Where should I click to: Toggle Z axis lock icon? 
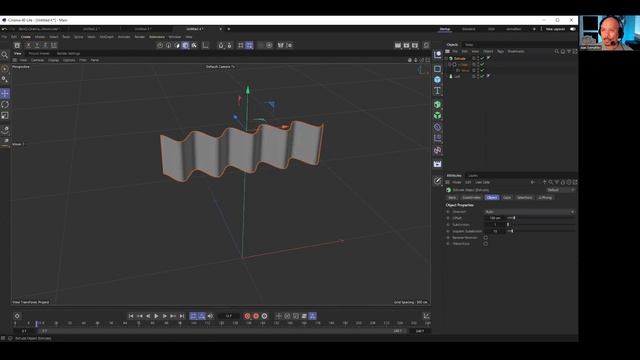click(x=45, y=45)
